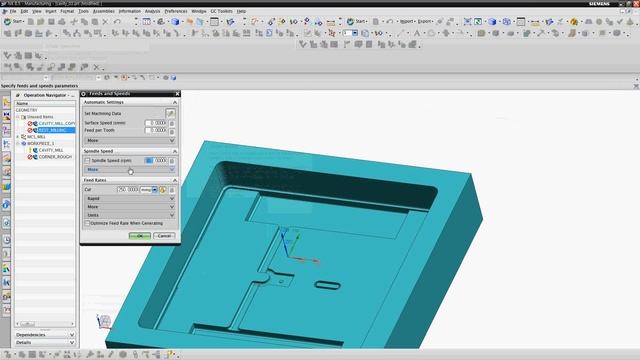Open the File menu
The width and height of the screenshot is (640, 360).
(x=13, y=11)
